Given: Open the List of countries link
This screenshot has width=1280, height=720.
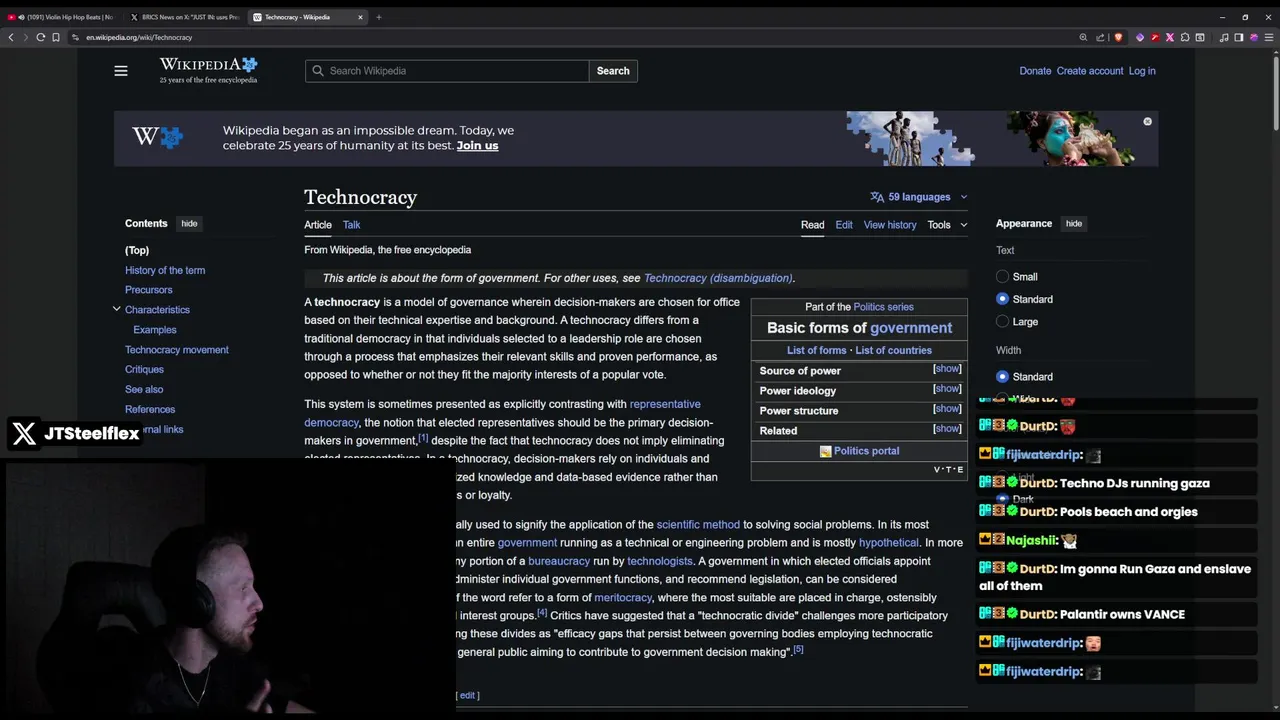Looking at the screenshot, I should pyautogui.click(x=893, y=350).
